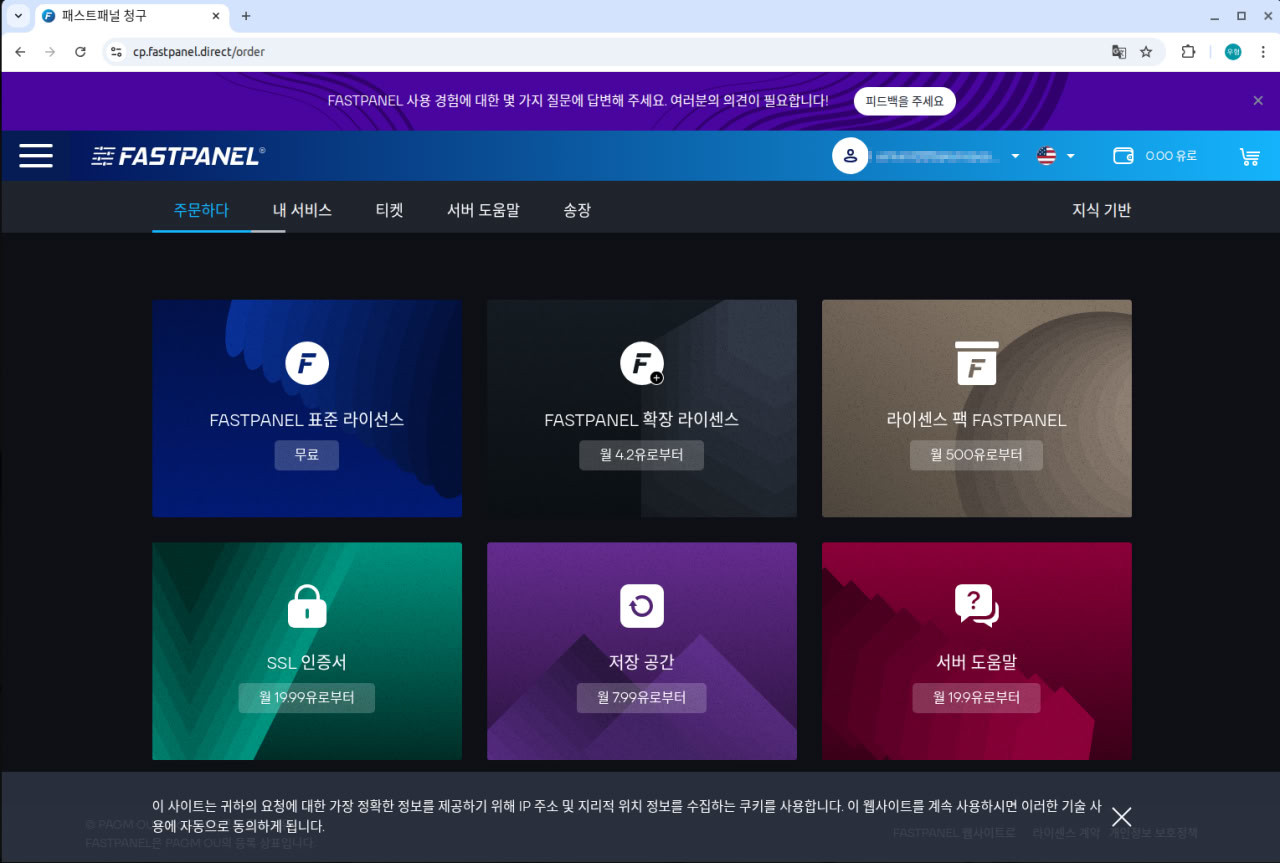Click the browser back arrow

click(x=20, y=52)
